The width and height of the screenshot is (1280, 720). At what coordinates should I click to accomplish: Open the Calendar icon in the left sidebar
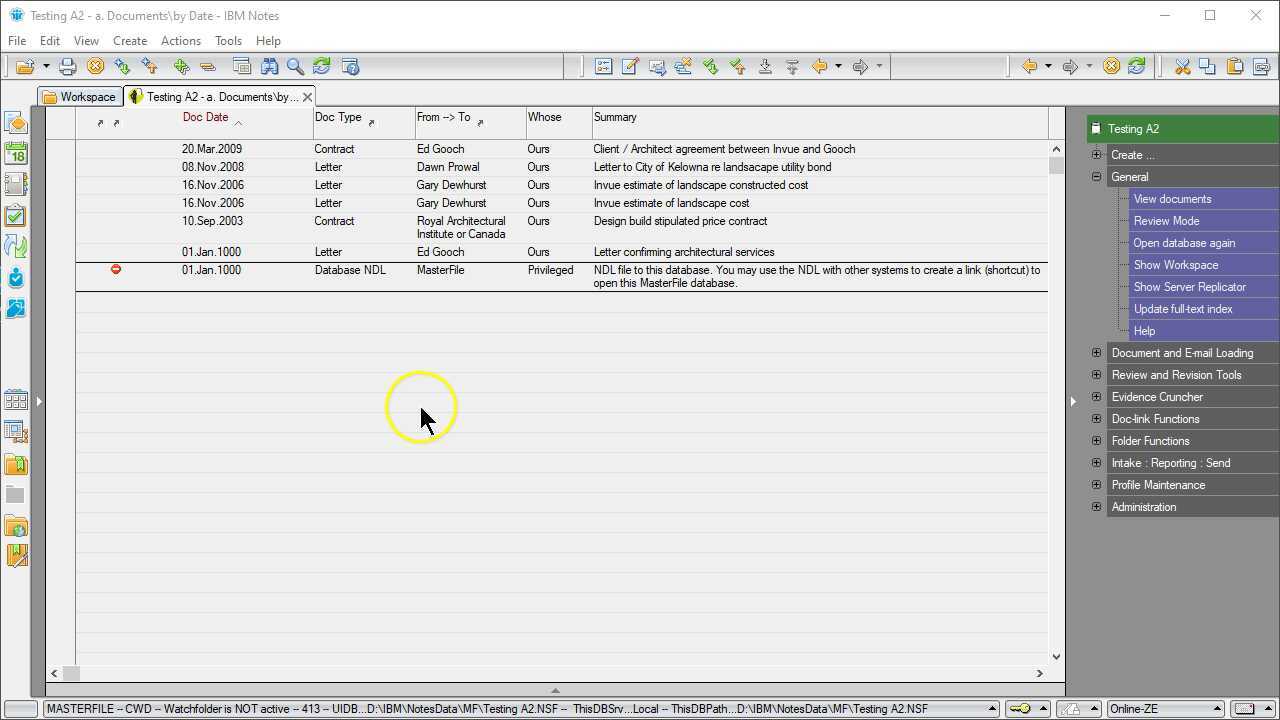16,153
